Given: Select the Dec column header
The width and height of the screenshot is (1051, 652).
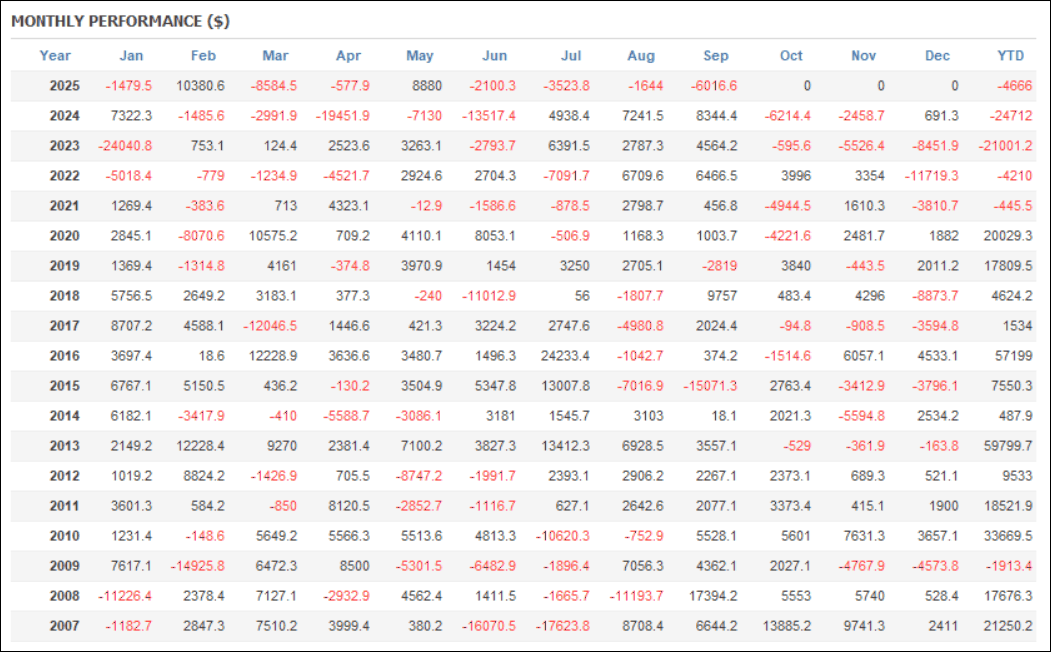Looking at the screenshot, I should pos(937,56).
